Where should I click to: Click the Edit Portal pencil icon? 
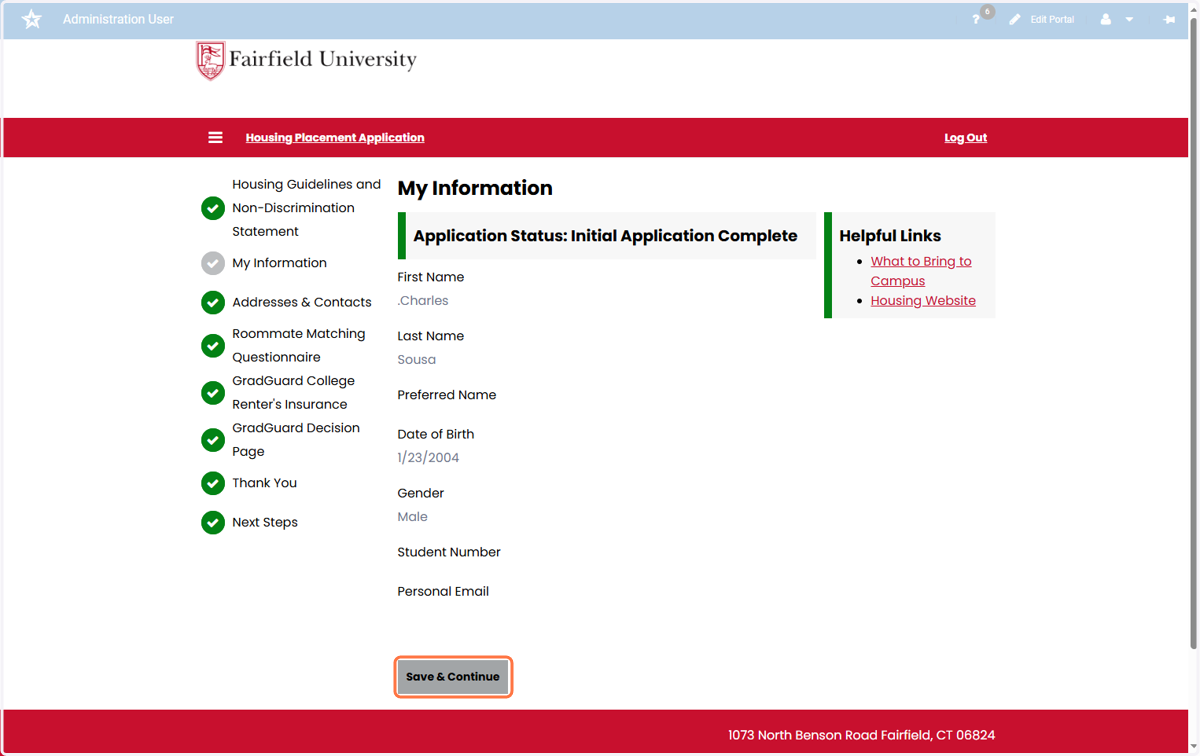1015,20
